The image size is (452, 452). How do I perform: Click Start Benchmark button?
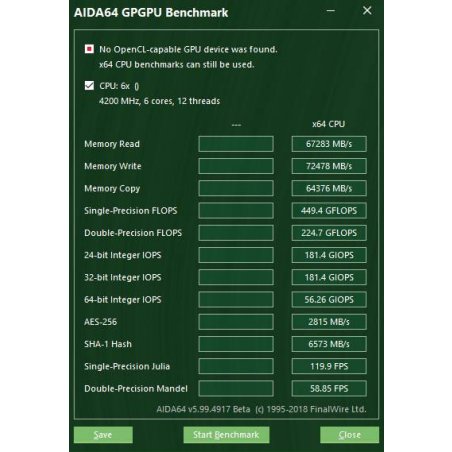[x=226, y=435]
